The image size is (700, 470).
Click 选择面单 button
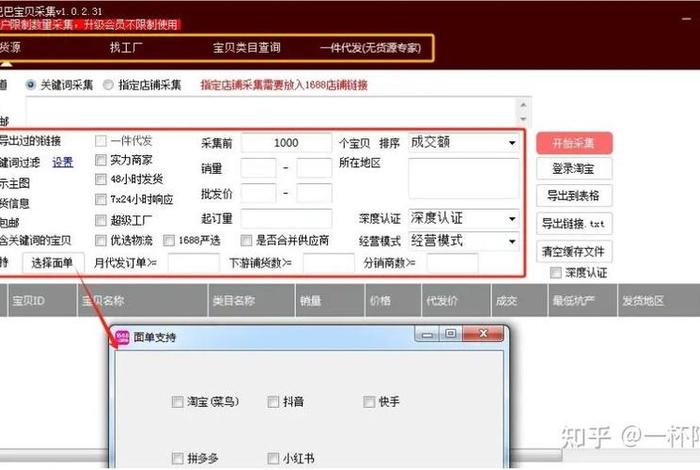pos(53,263)
